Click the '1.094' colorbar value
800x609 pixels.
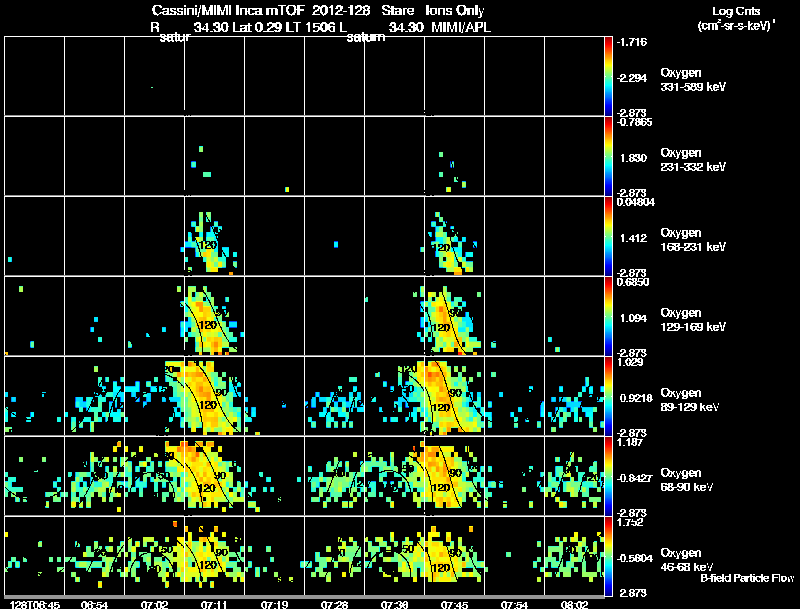click(633, 318)
